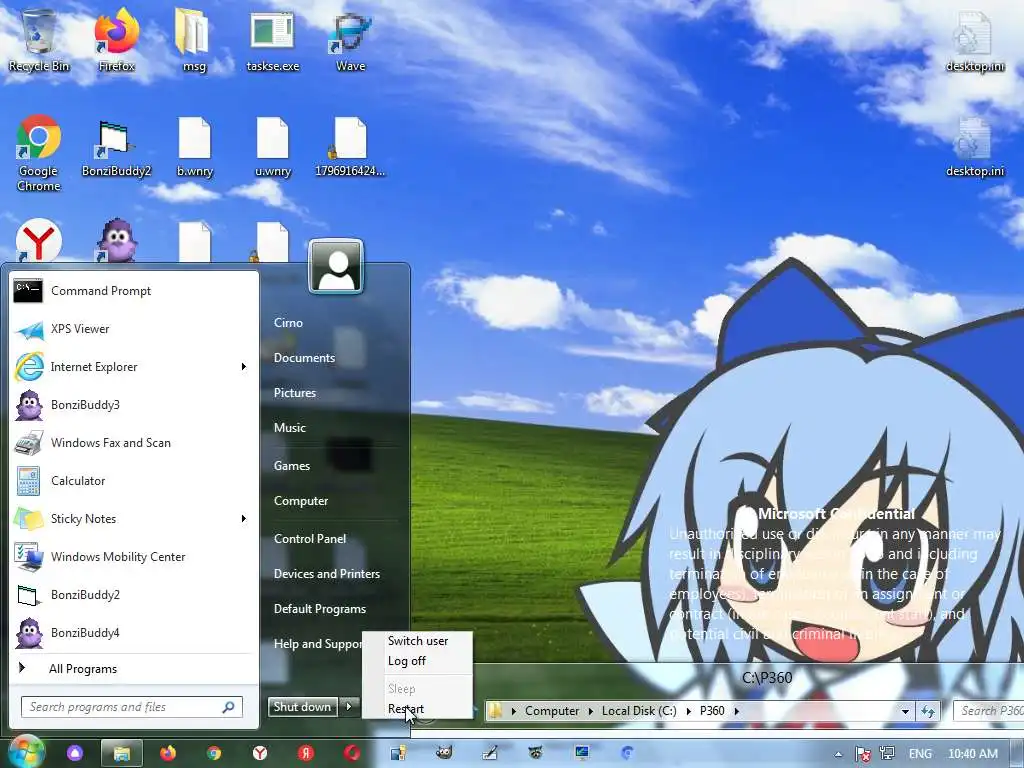This screenshot has height=768, width=1024.
Task: Select Google Chrome desktop shortcut
Action: [x=39, y=153]
